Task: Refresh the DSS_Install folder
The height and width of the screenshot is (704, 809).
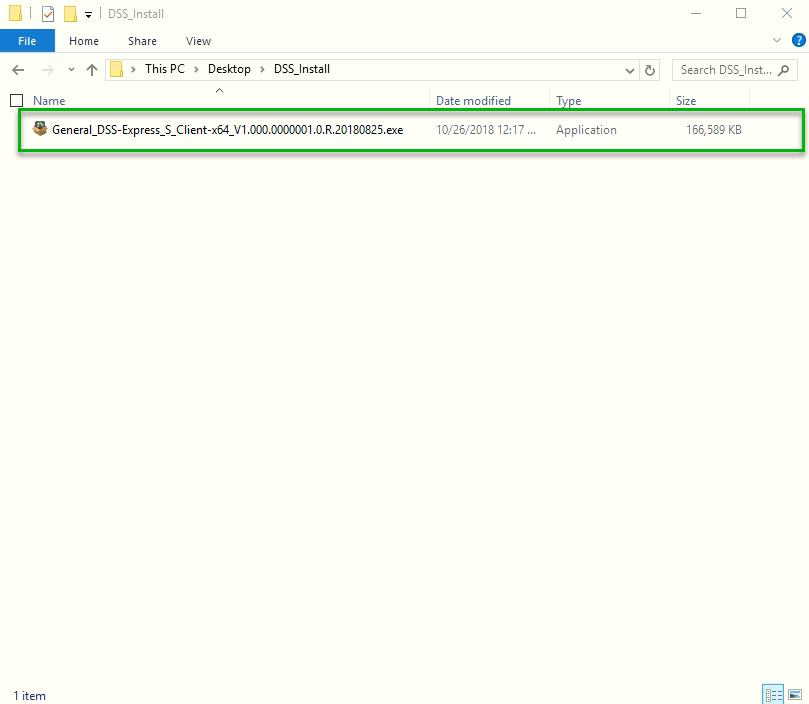Action: click(650, 70)
